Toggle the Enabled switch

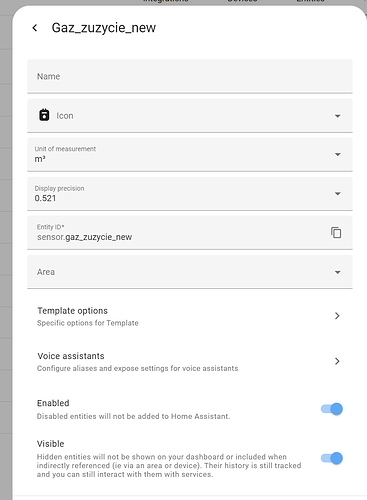[x=332, y=409]
